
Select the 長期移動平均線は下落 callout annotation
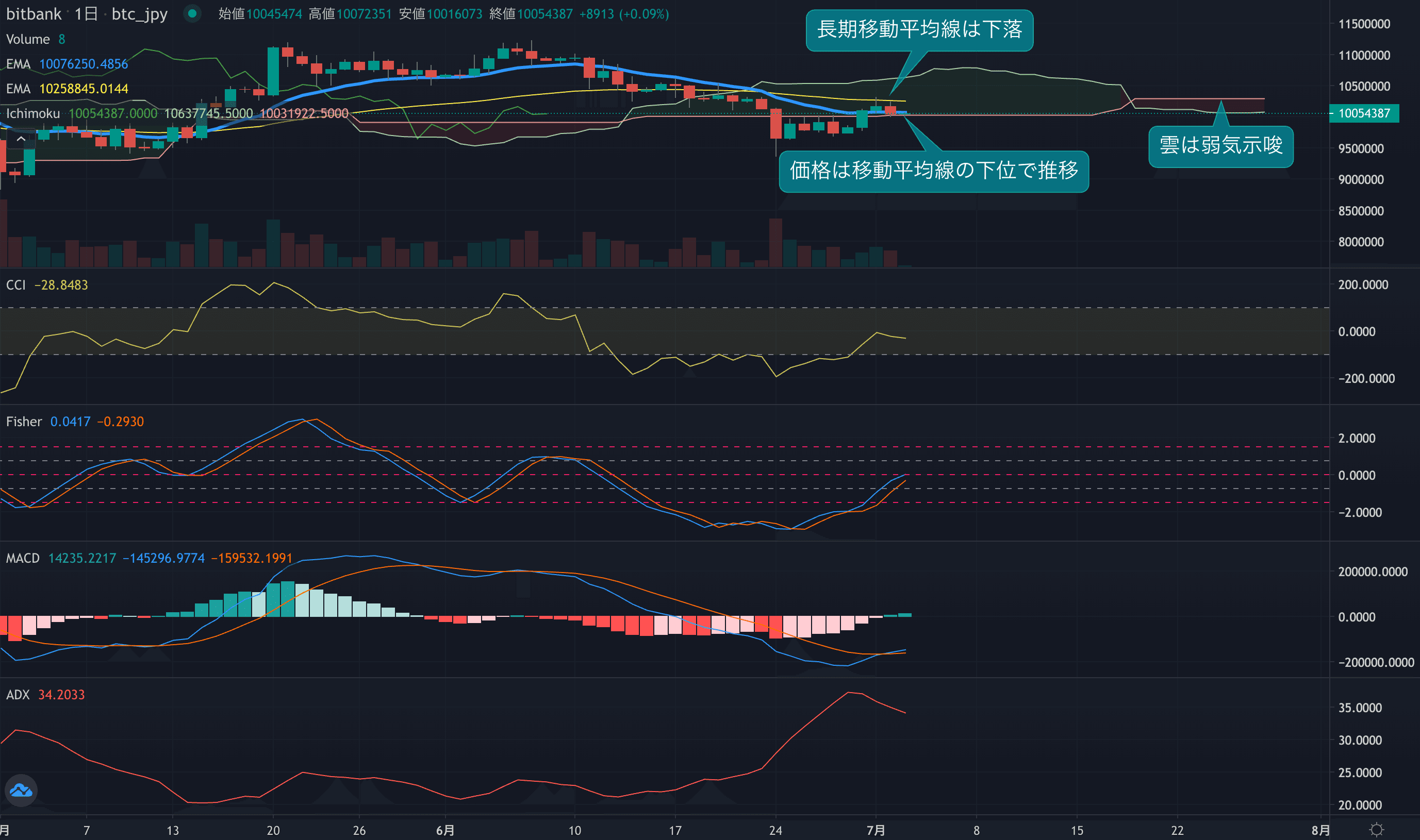(x=919, y=30)
